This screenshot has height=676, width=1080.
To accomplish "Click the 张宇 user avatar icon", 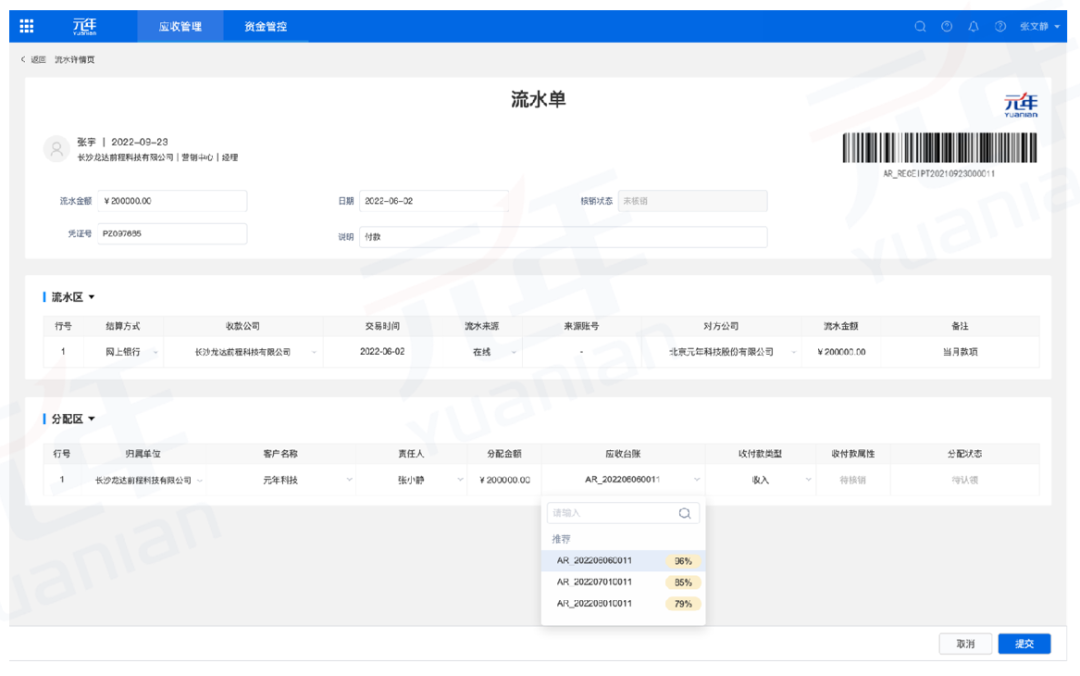I will pyautogui.click(x=56, y=148).
